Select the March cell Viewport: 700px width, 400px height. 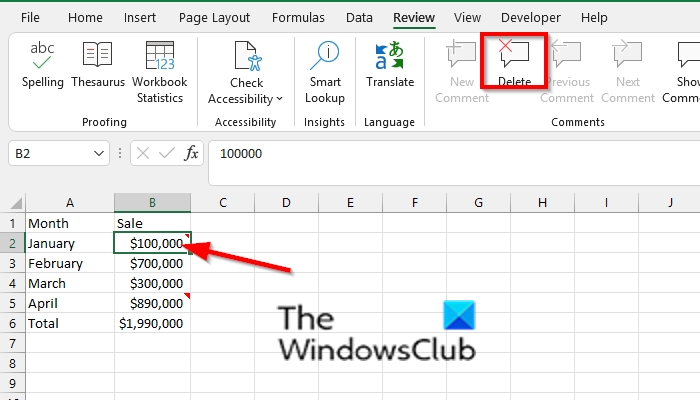pyautogui.click(x=70, y=283)
